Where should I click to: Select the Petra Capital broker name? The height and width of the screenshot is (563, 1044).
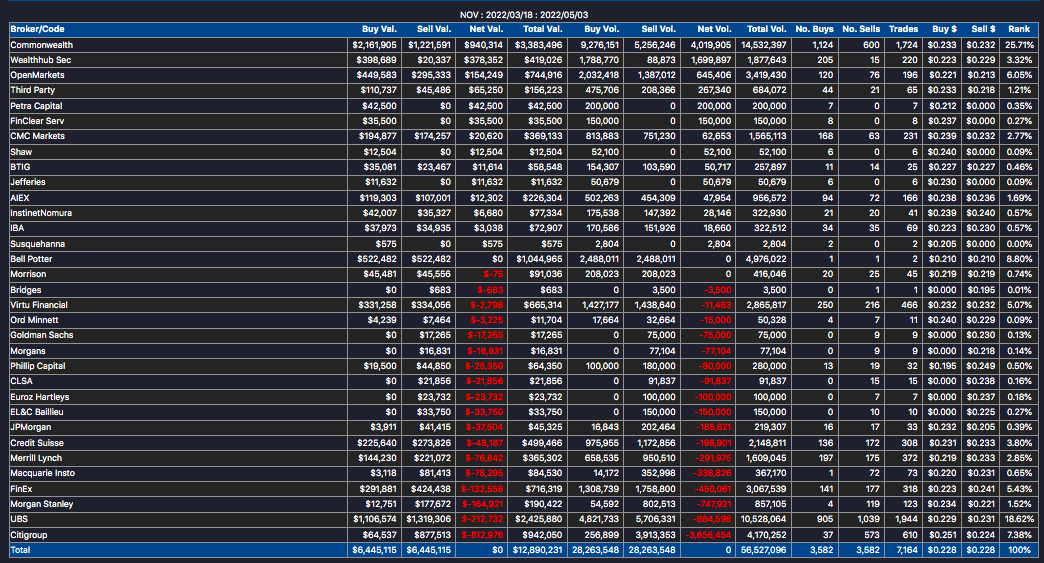point(36,106)
